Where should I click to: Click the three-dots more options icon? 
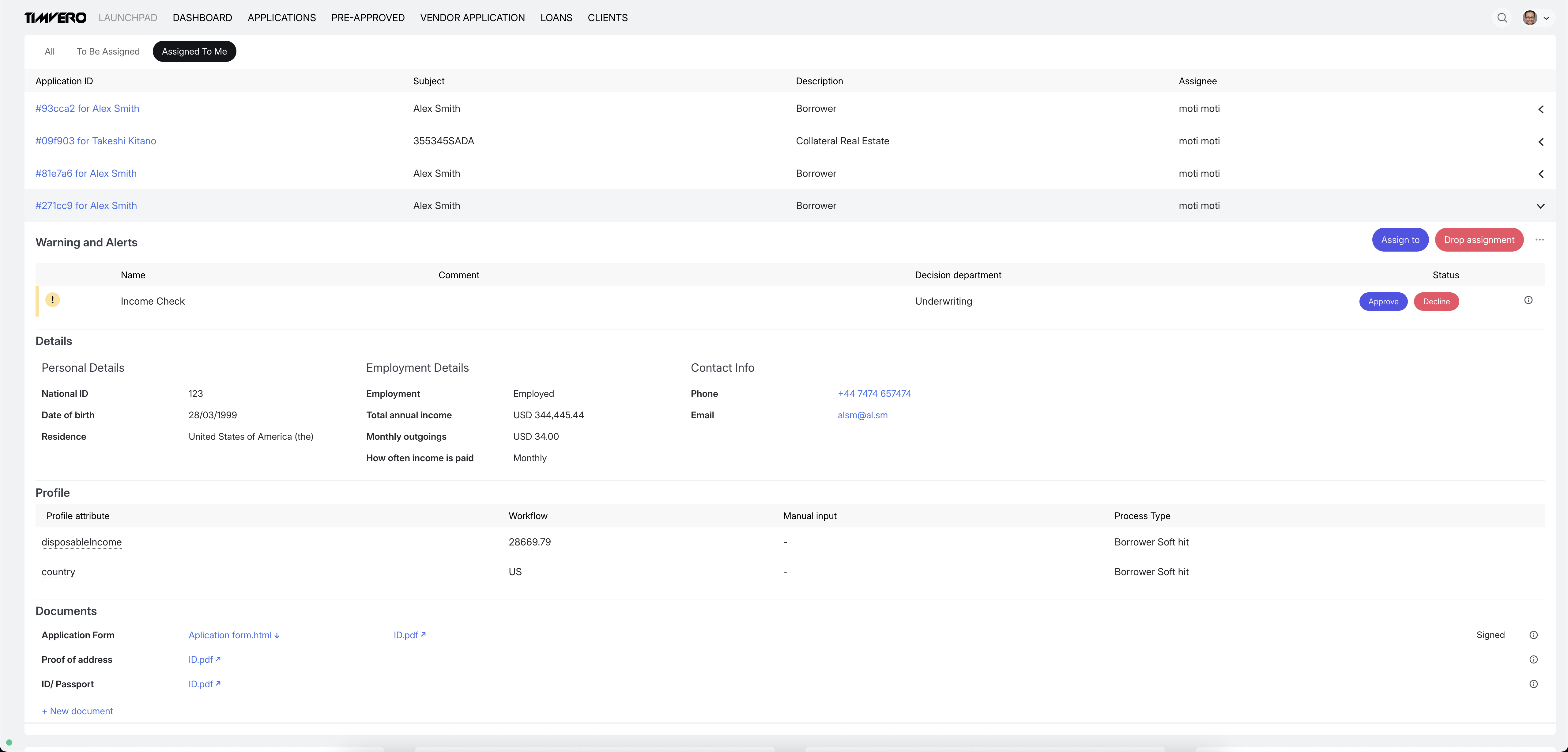click(x=1540, y=240)
